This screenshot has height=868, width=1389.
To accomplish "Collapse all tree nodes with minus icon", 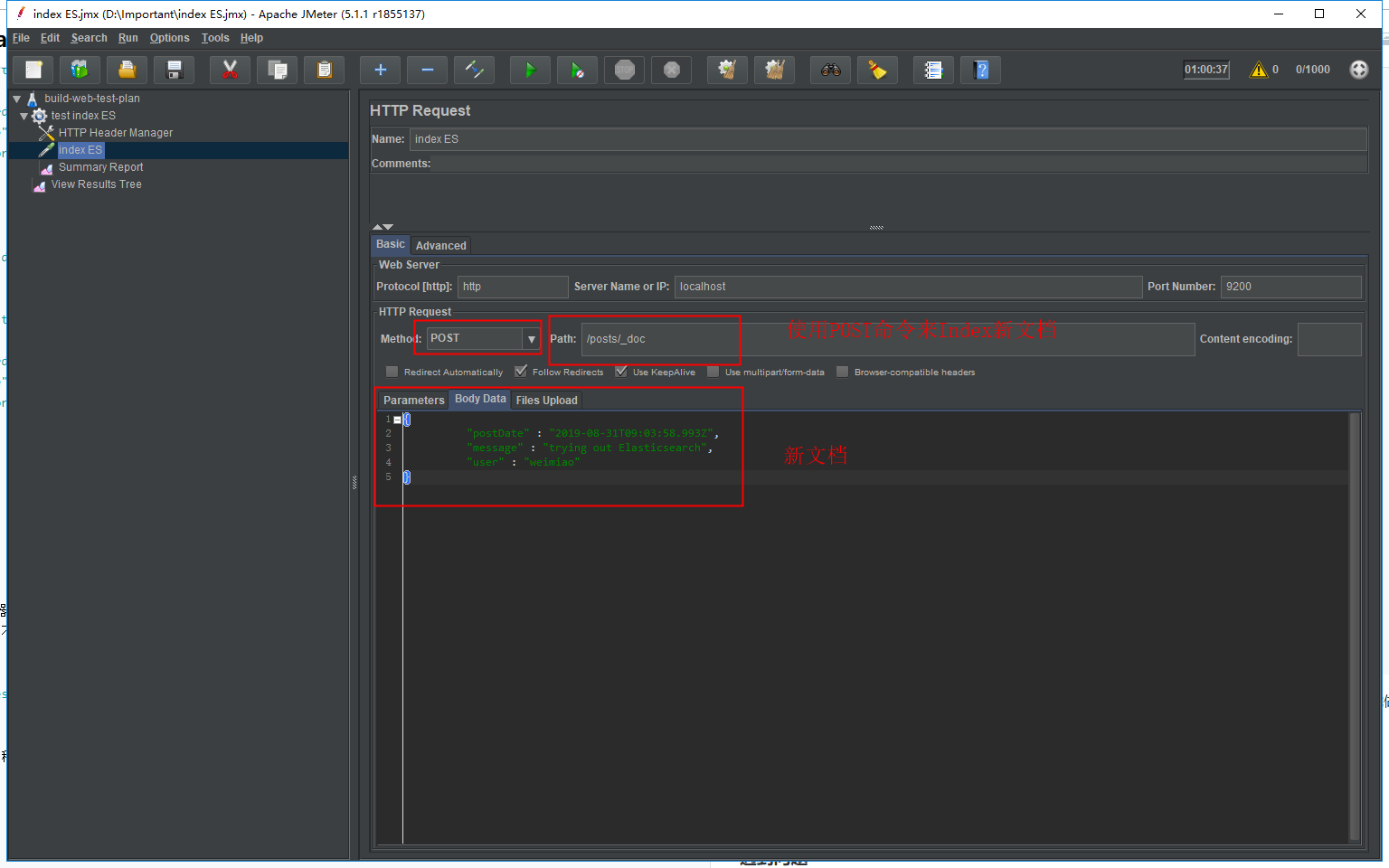I will tap(428, 70).
